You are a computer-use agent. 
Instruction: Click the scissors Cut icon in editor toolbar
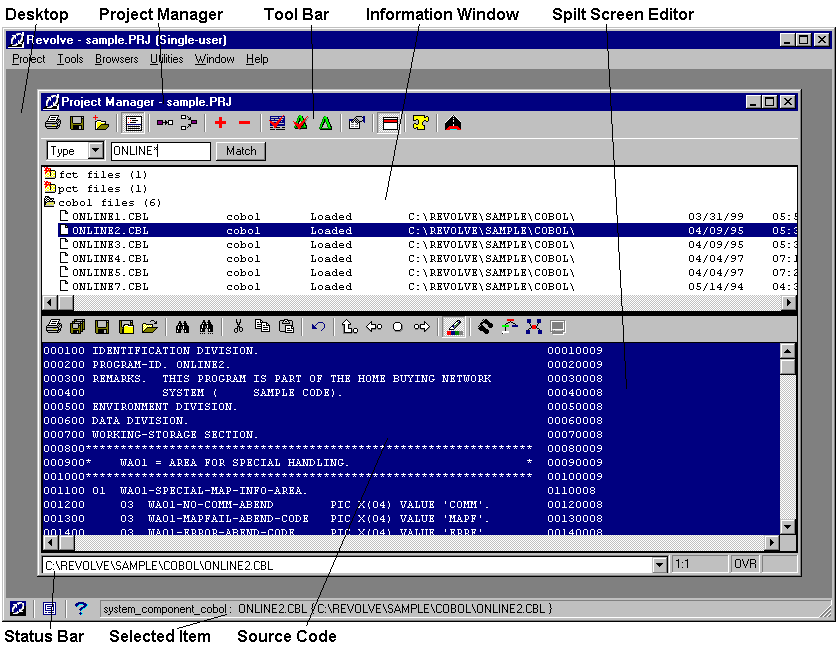point(238,327)
